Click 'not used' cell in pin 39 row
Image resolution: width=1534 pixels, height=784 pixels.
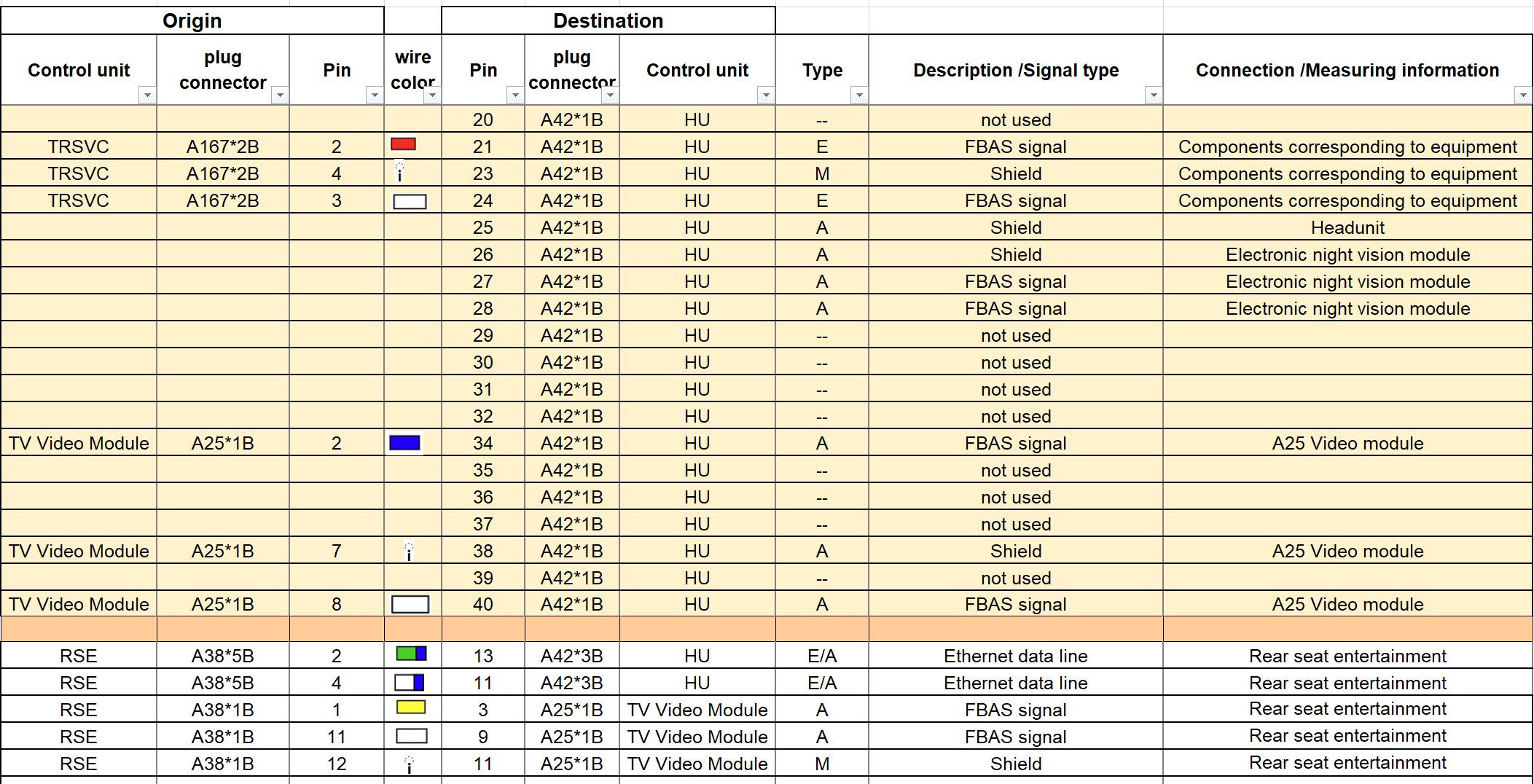pyautogui.click(x=1016, y=578)
